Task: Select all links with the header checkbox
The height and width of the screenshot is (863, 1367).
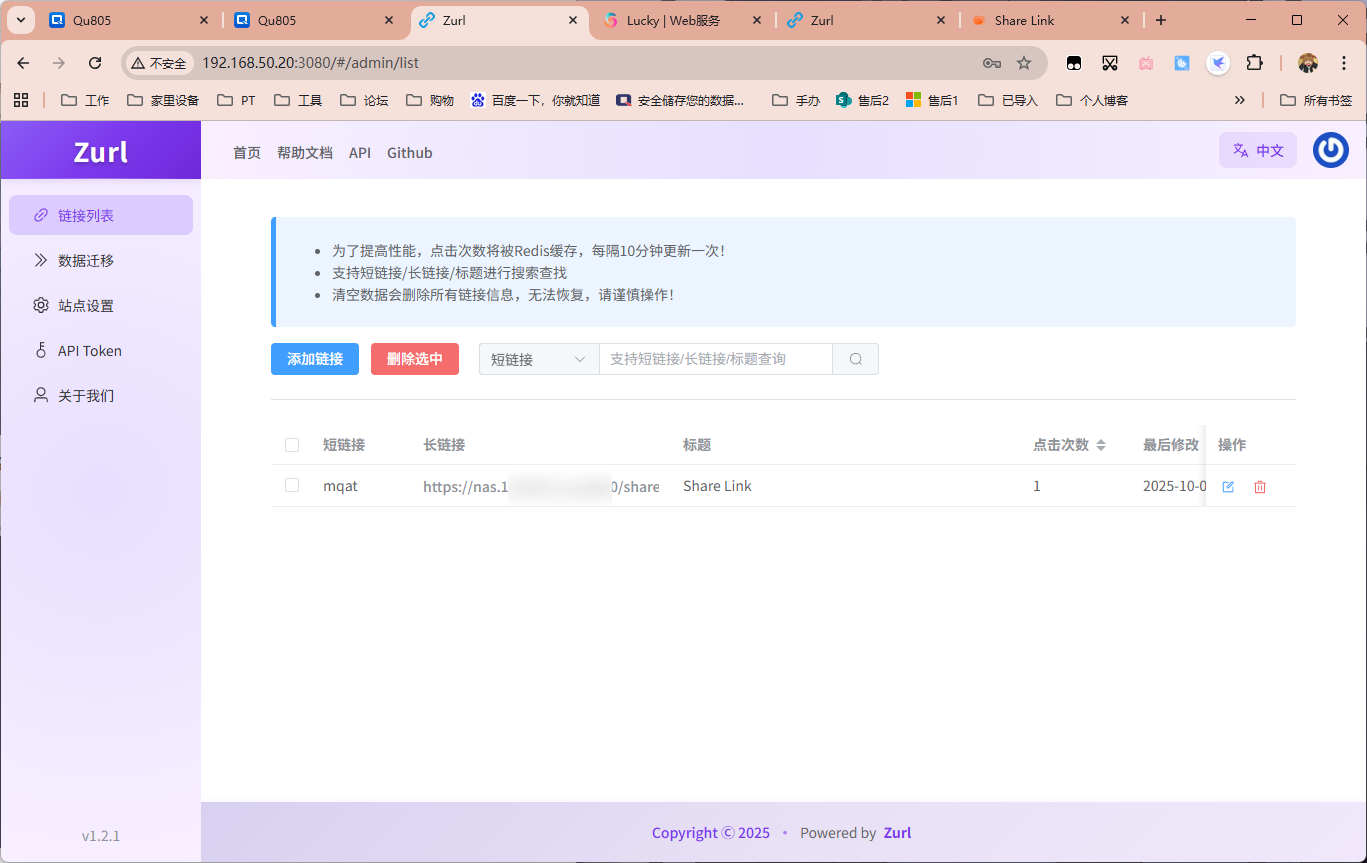Action: [291, 444]
